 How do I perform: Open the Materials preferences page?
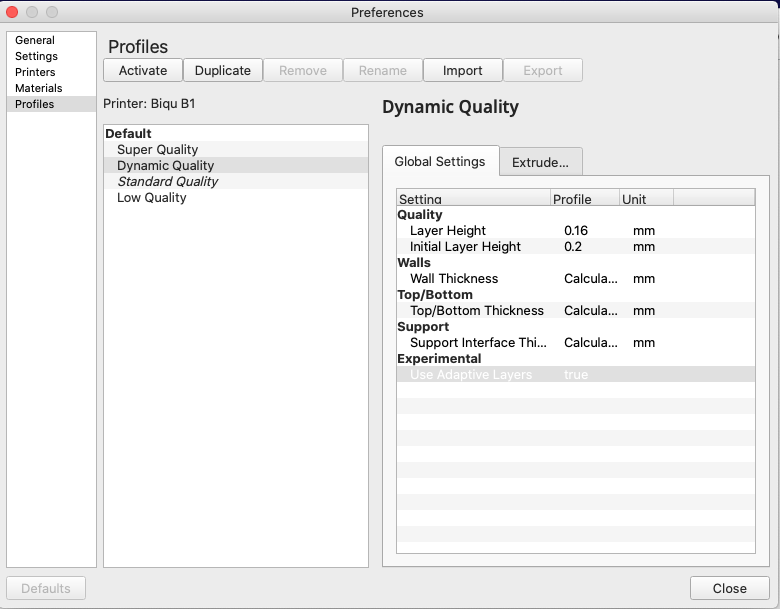[x=51, y=88]
